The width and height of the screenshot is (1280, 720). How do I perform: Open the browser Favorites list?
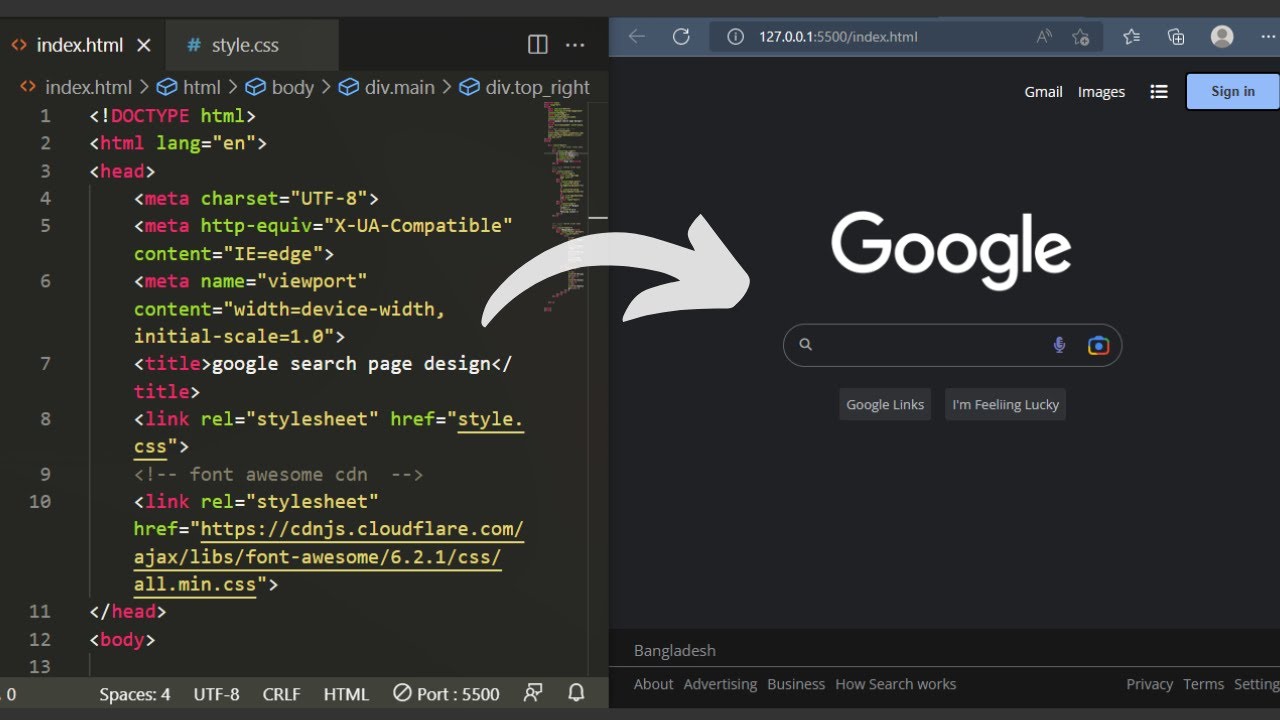coord(1131,37)
